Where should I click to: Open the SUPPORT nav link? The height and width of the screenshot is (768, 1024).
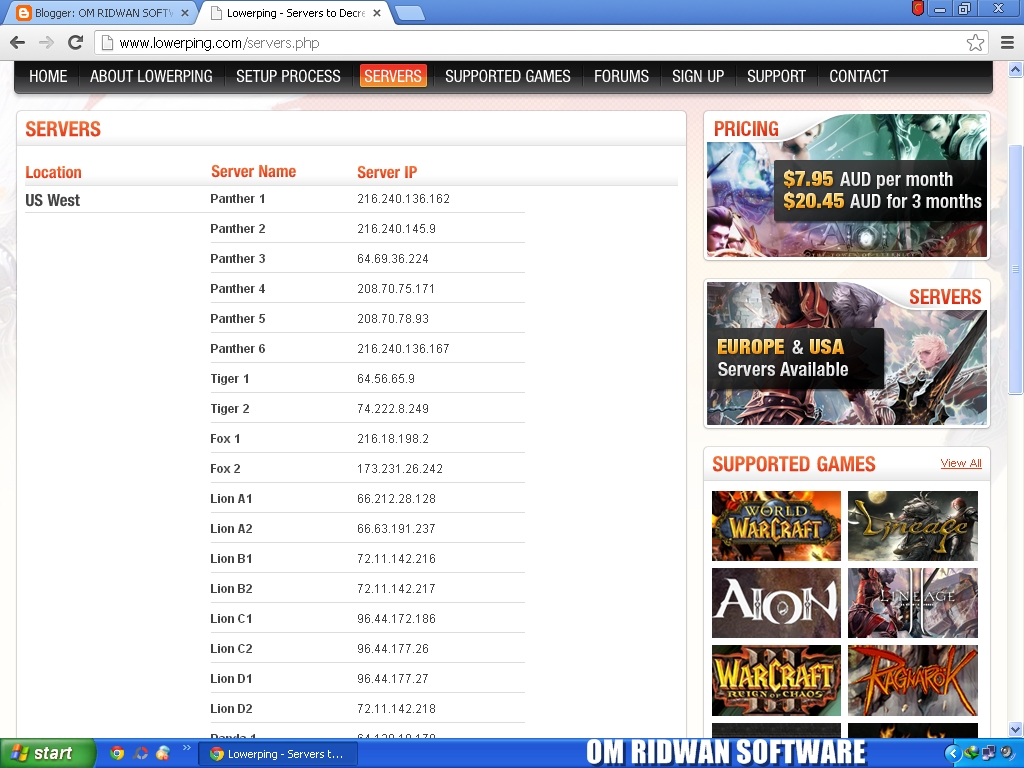coord(776,76)
